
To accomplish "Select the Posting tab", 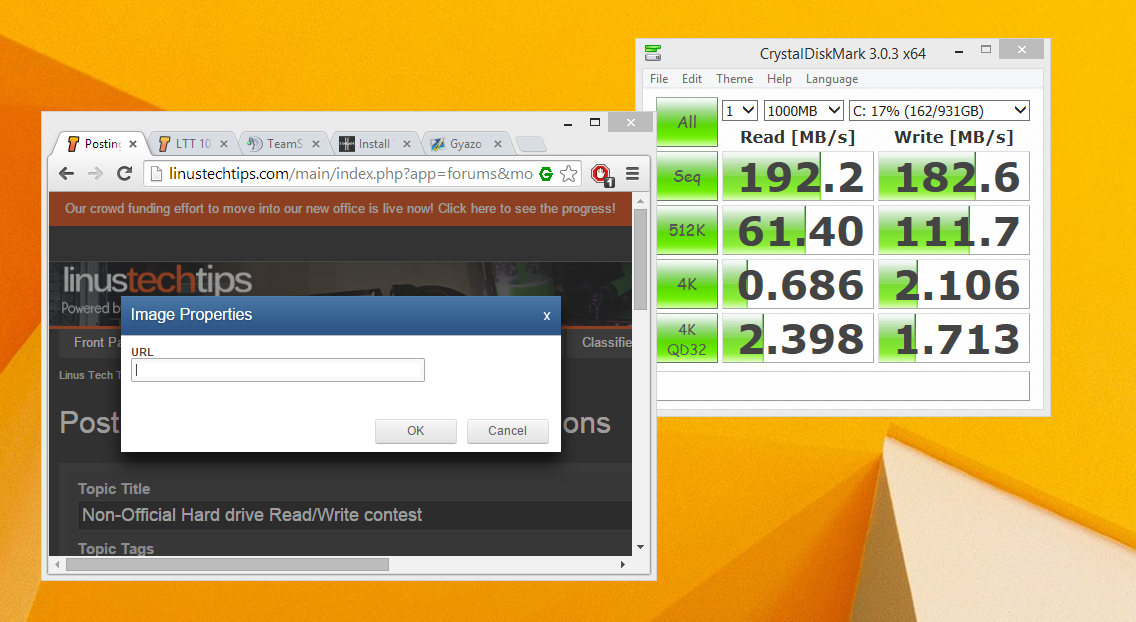I will pos(101,144).
